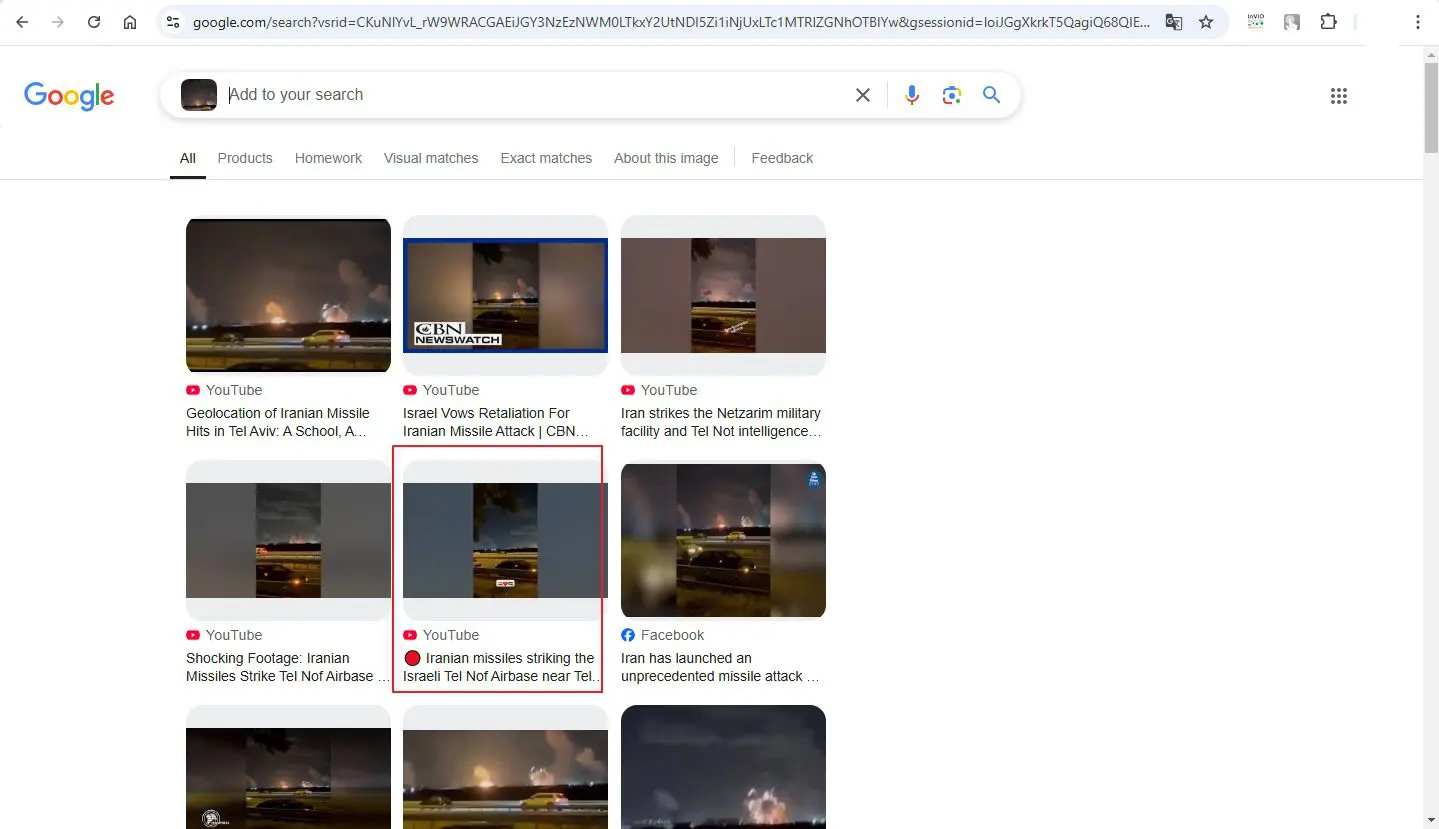Select the All tab
Image resolution: width=1439 pixels, height=829 pixels.
pyautogui.click(x=188, y=158)
